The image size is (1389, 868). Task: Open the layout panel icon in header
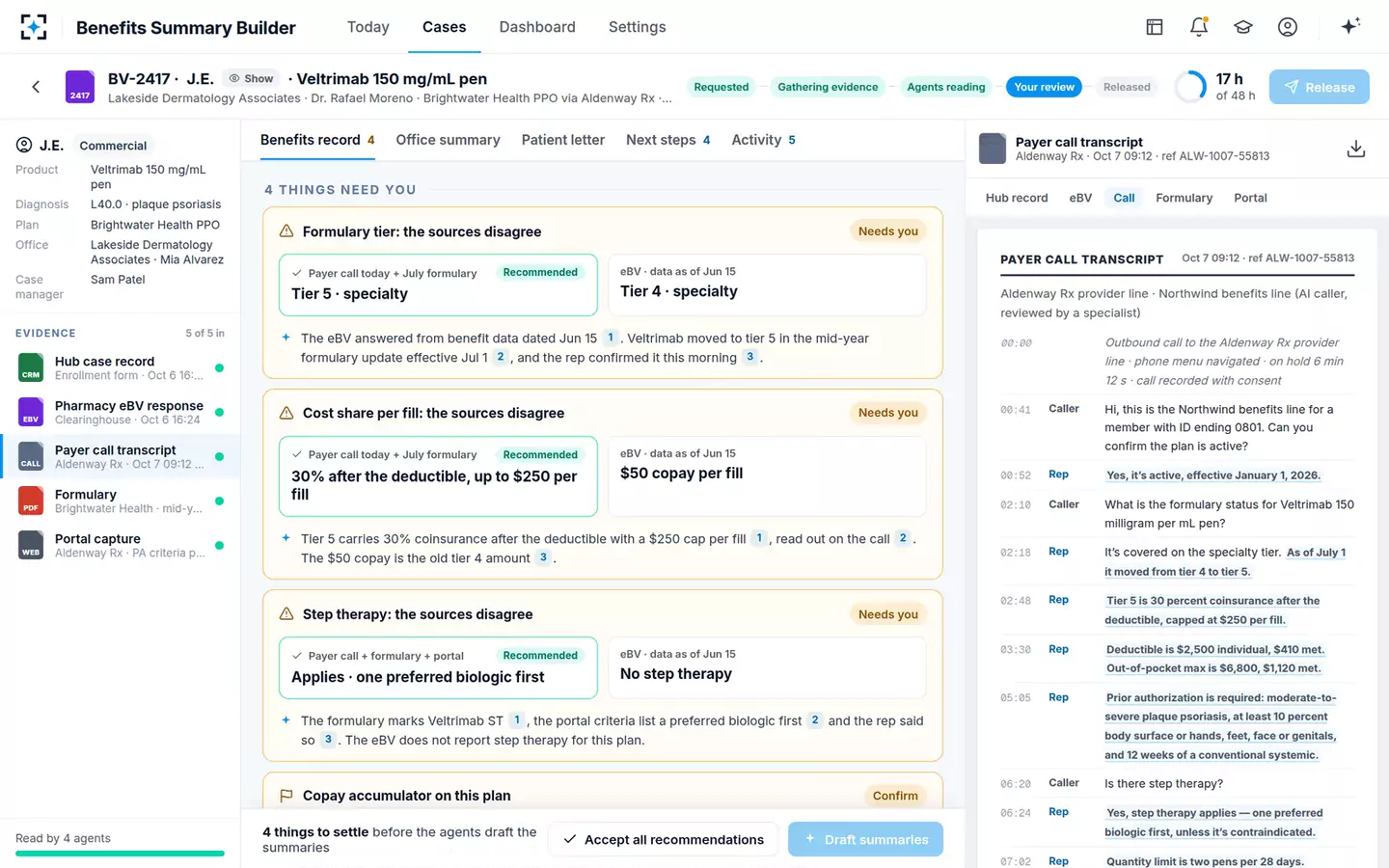[1155, 27]
